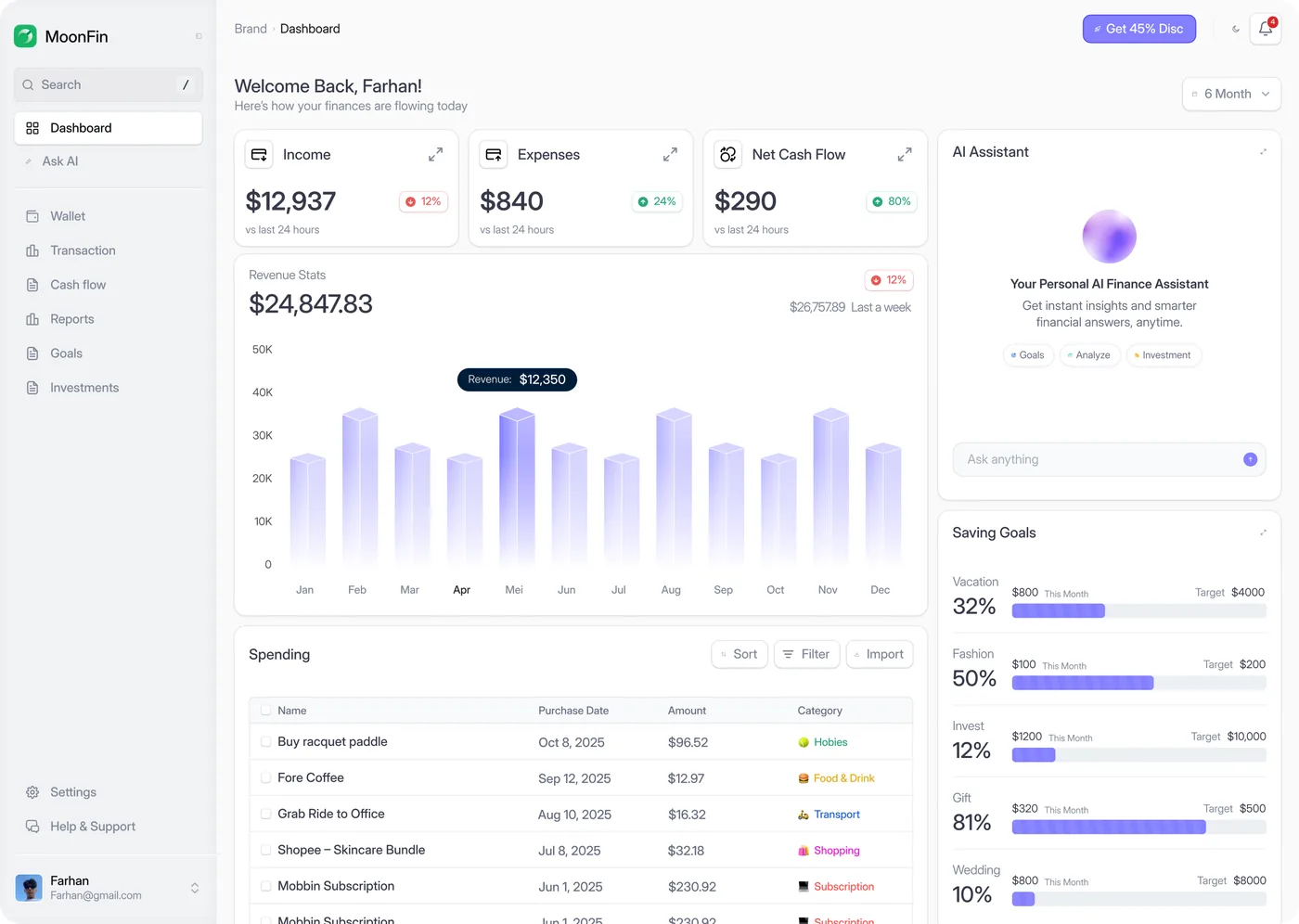This screenshot has height=924, width=1299.
Task: Click the Transport category label
Action: click(x=837, y=815)
